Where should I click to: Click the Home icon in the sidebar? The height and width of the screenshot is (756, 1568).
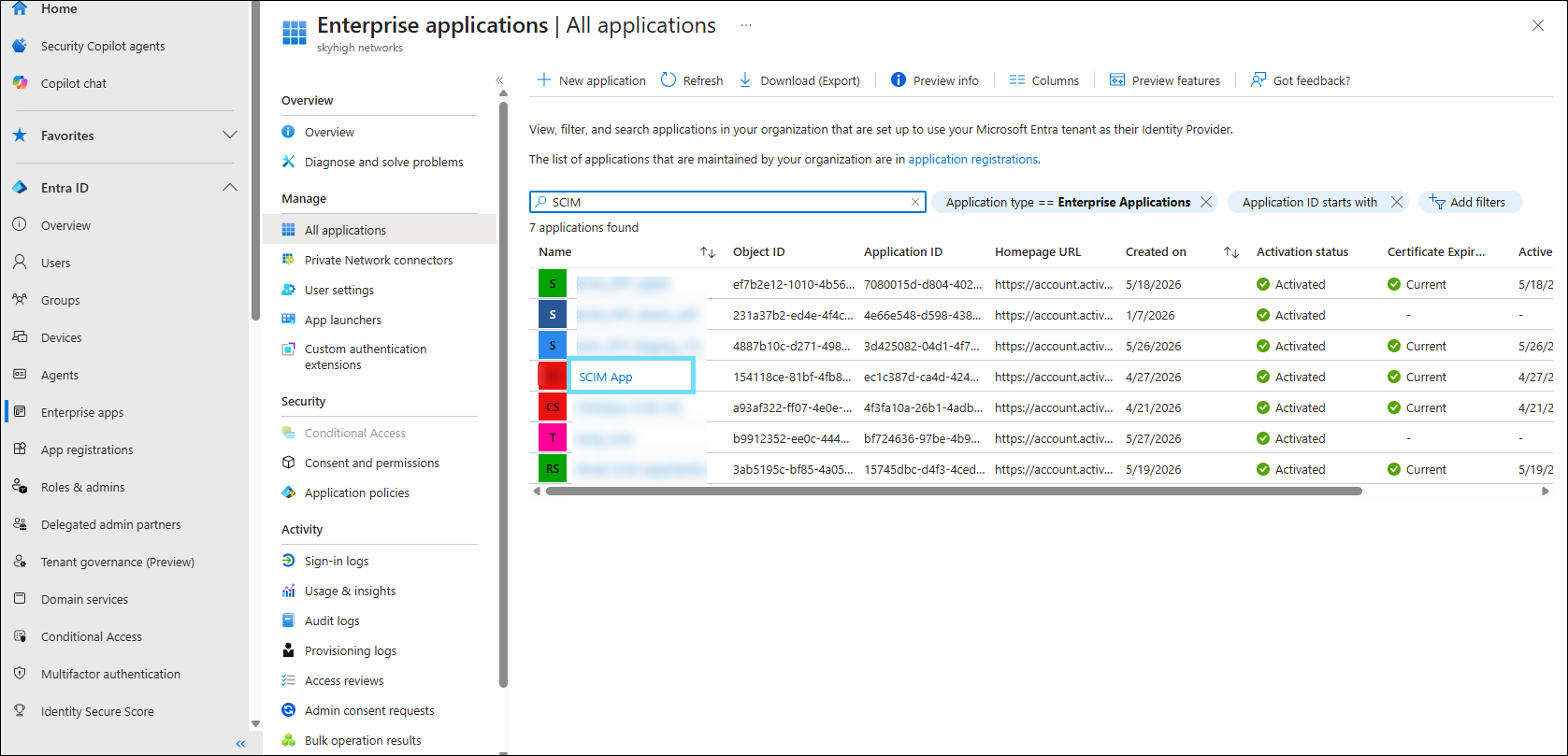tap(20, 8)
